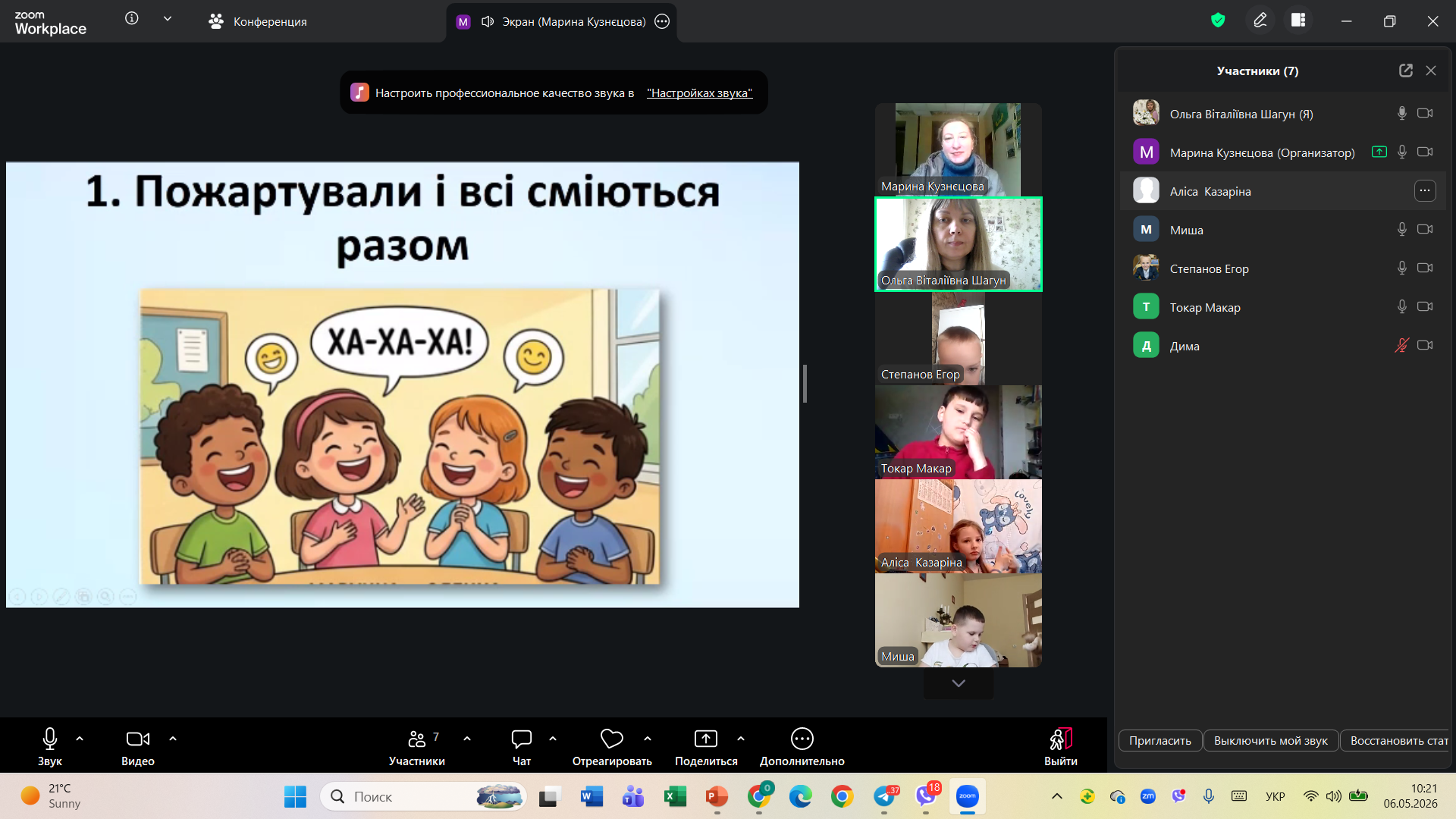
Task: Click the green encryption shield icon
Action: [x=1218, y=20]
